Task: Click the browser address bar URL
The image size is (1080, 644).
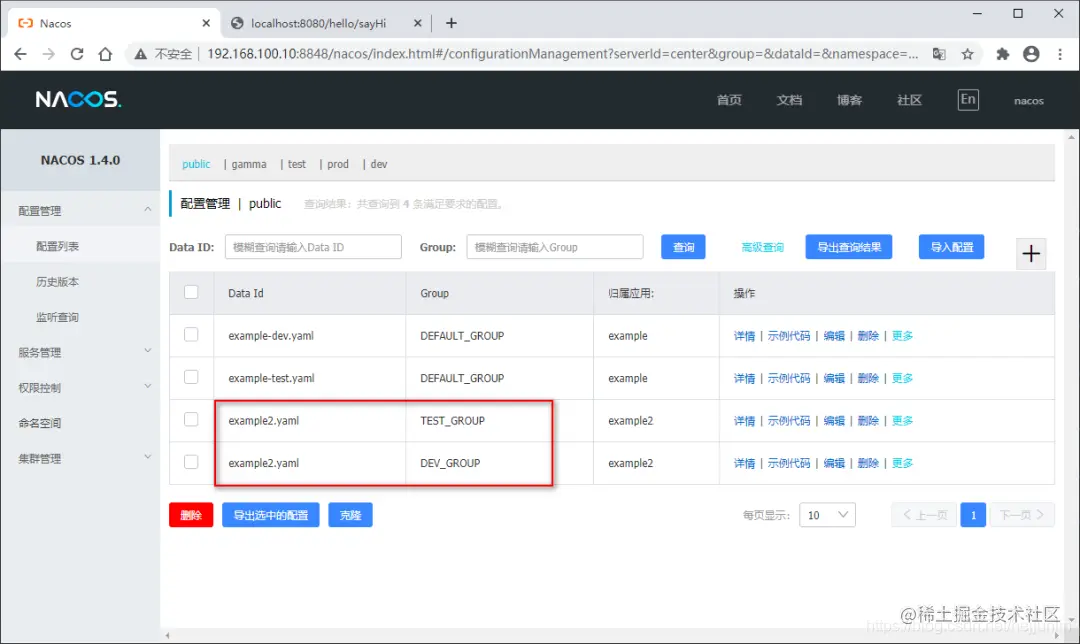Action: [x=562, y=54]
